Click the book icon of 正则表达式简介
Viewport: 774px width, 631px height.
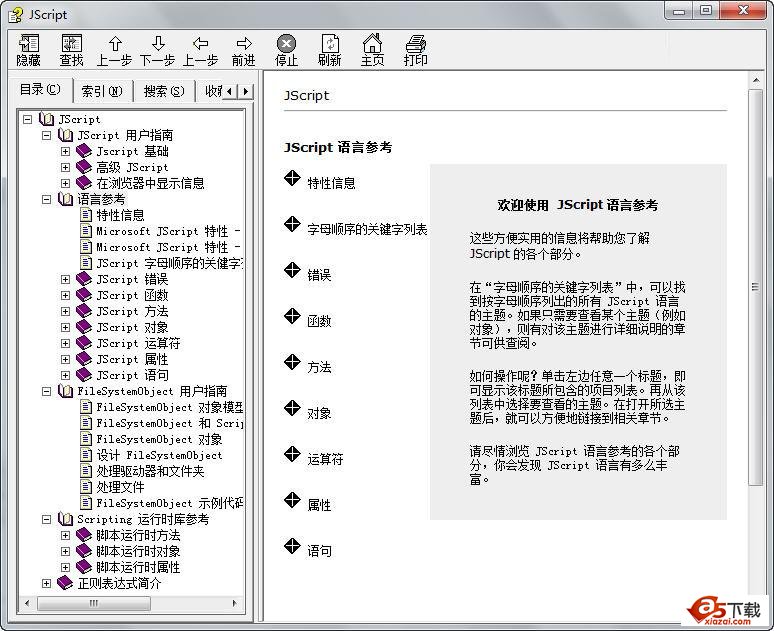65,583
